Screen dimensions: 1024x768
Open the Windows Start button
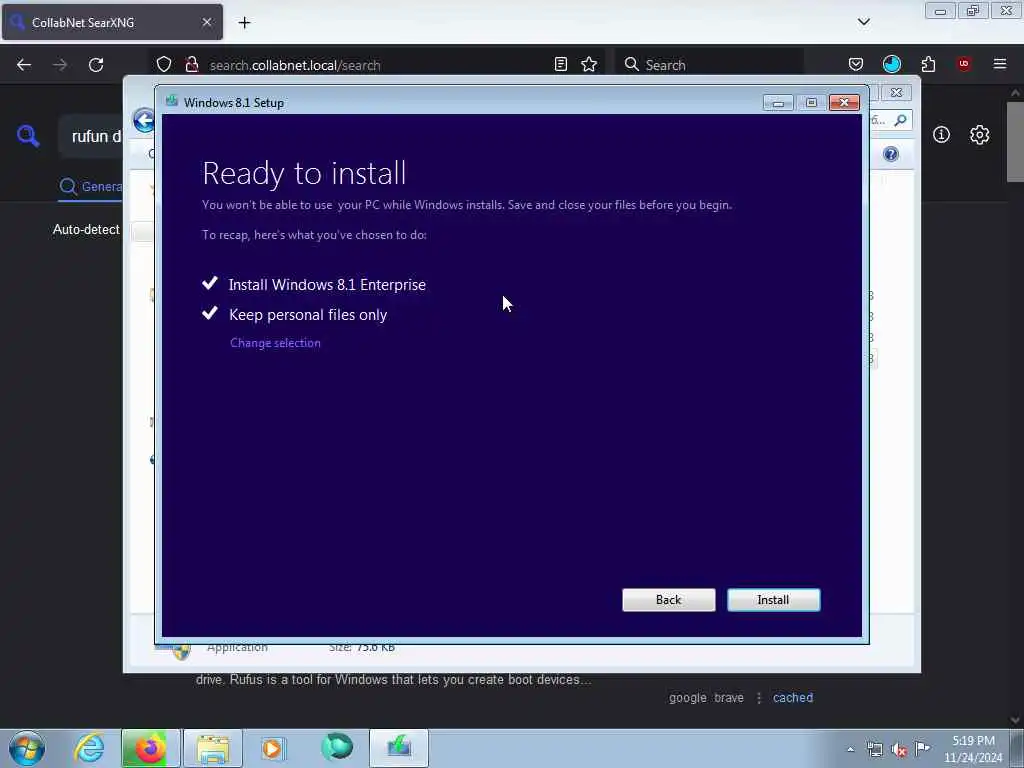pyautogui.click(x=27, y=748)
